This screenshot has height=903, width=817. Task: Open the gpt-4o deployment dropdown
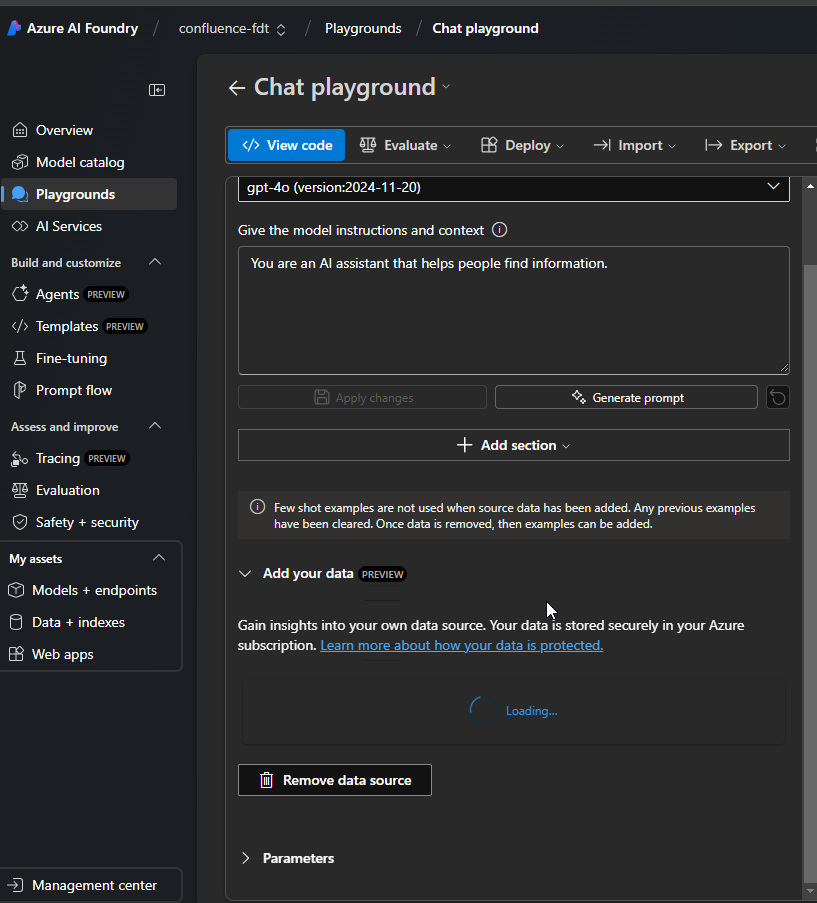tap(514, 188)
